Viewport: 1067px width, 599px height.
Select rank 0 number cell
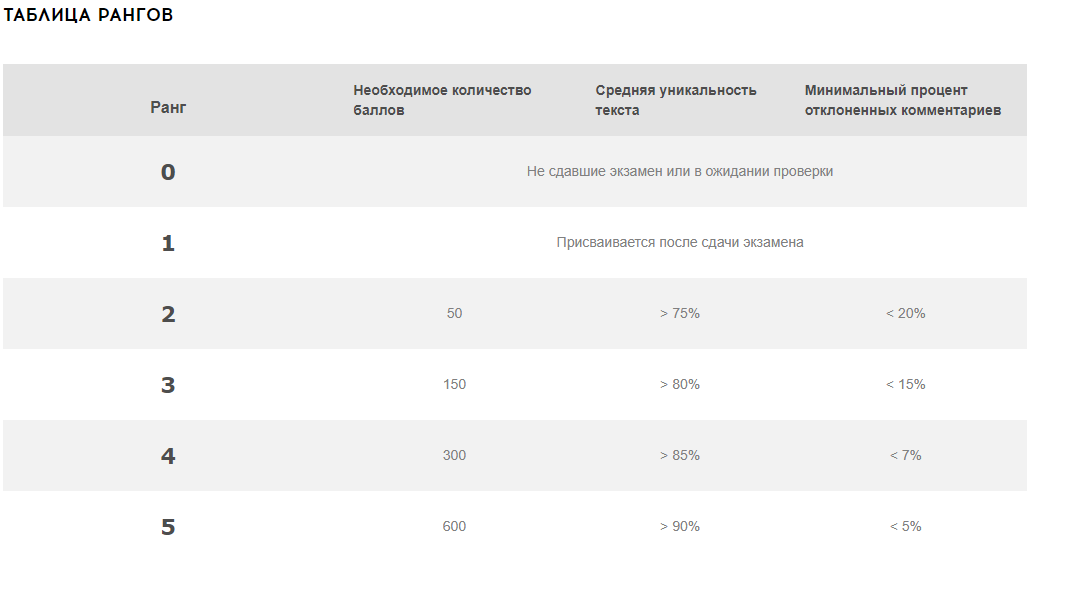[x=168, y=172]
